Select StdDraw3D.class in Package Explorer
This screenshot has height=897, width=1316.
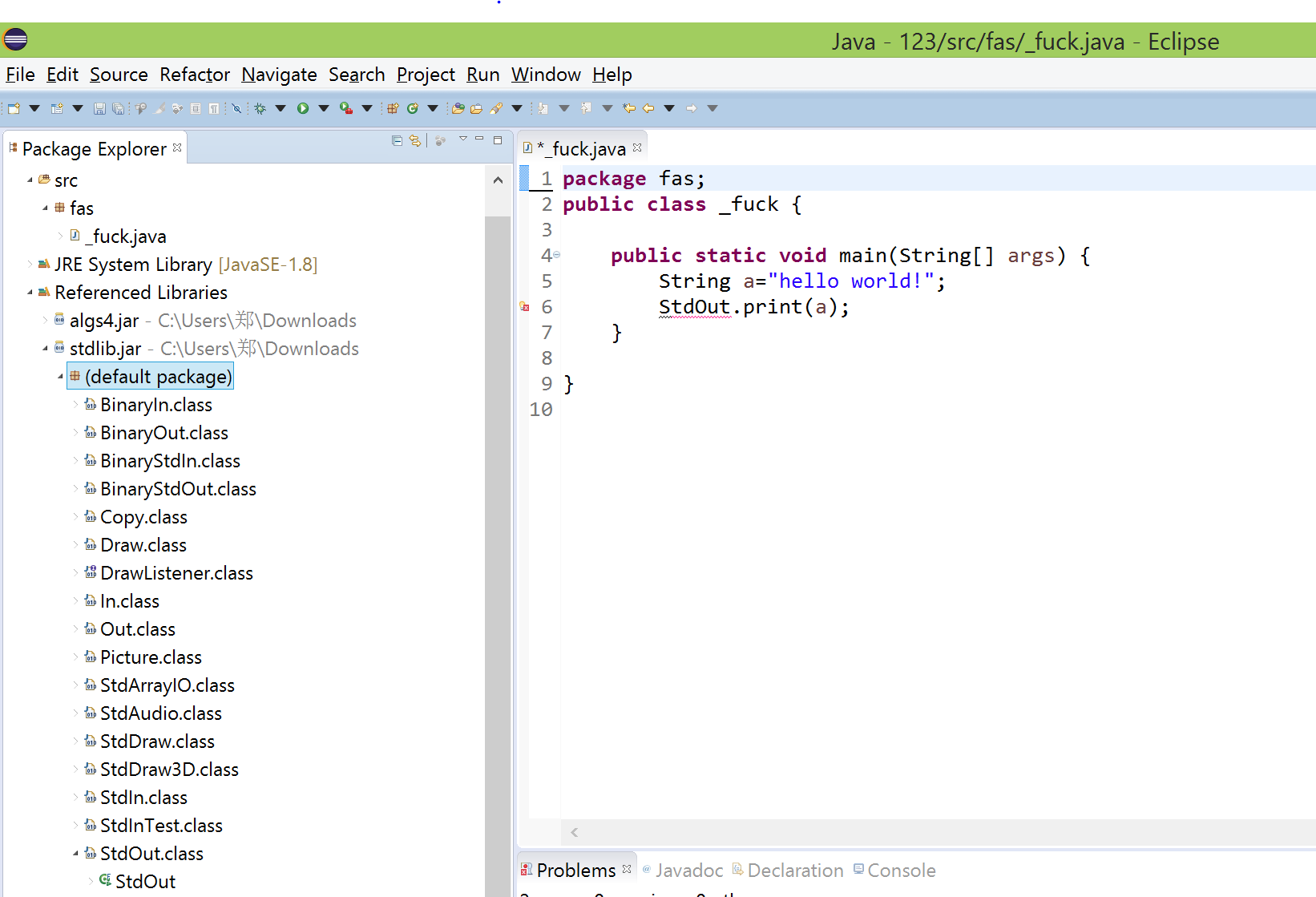click(x=162, y=770)
